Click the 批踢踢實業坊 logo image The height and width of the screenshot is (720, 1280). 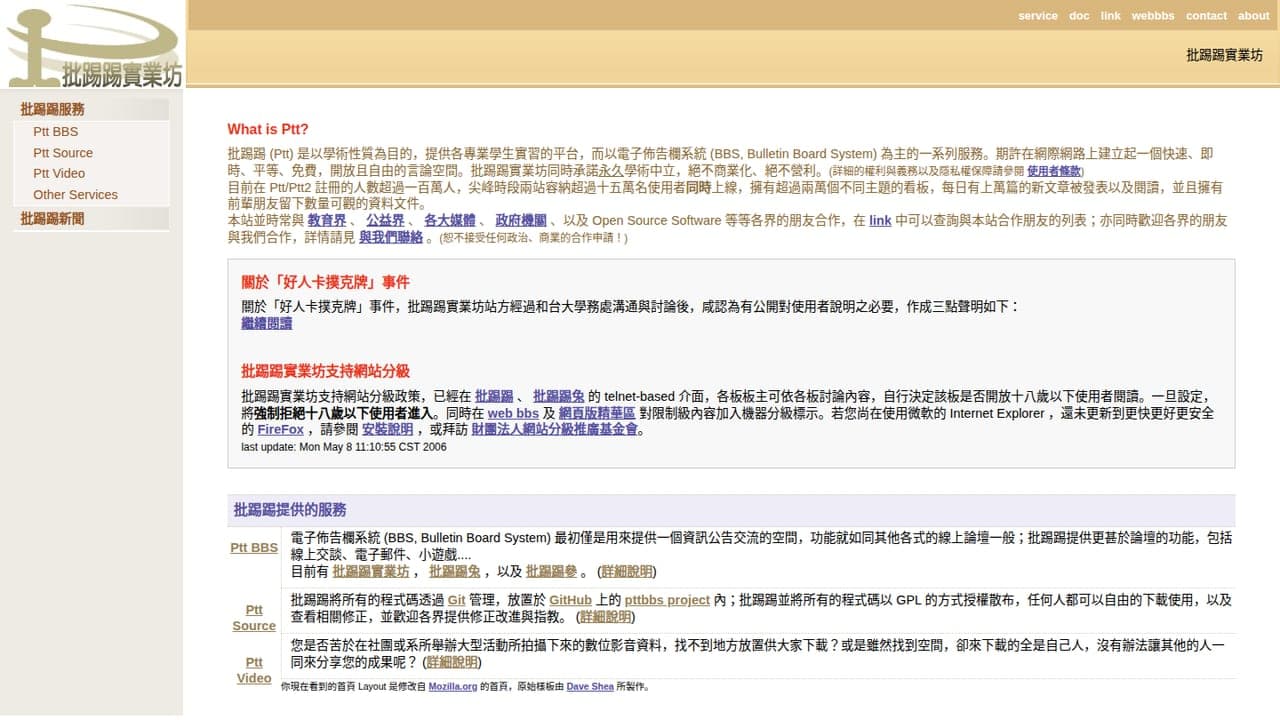[x=93, y=47]
